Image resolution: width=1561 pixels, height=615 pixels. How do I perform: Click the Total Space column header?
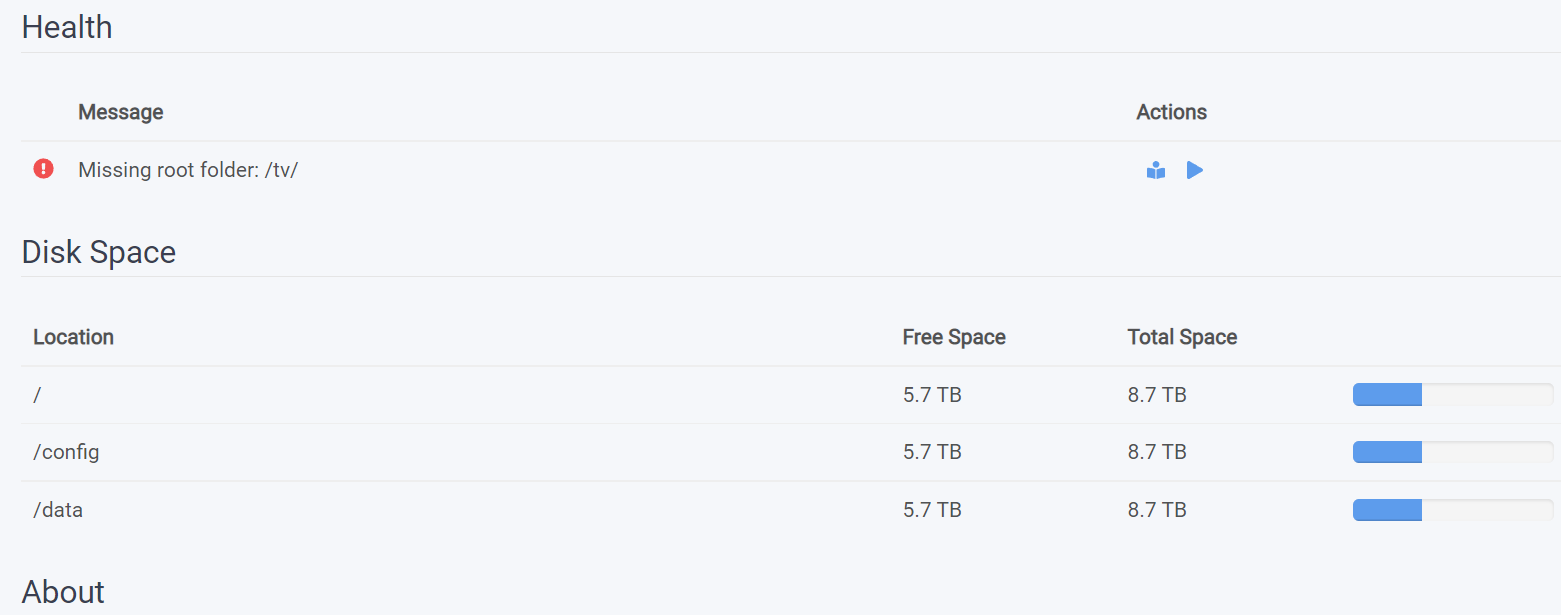(1182, 337)
